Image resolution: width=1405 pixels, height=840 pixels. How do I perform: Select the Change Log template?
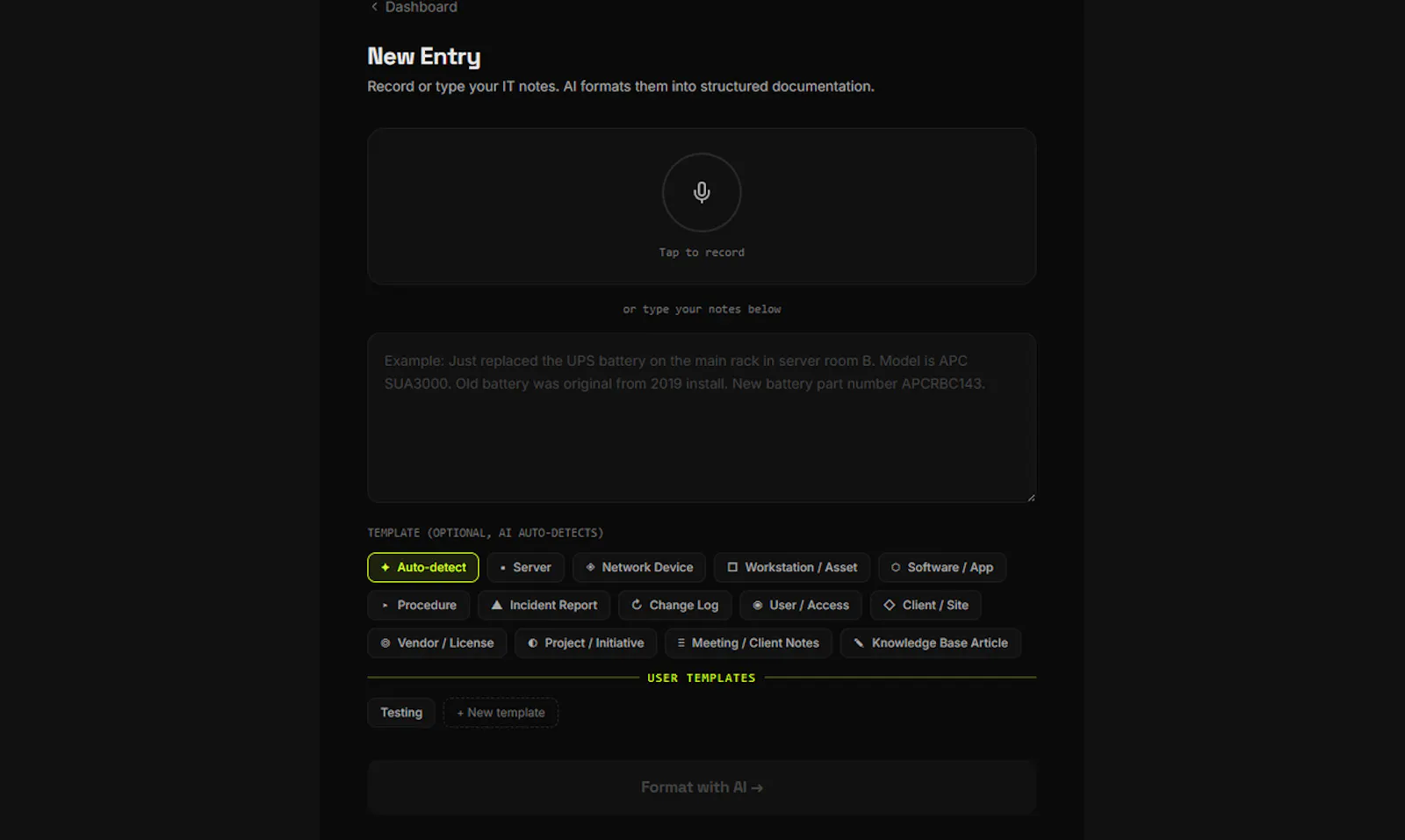pyautogui.click(x=674, y=605)
